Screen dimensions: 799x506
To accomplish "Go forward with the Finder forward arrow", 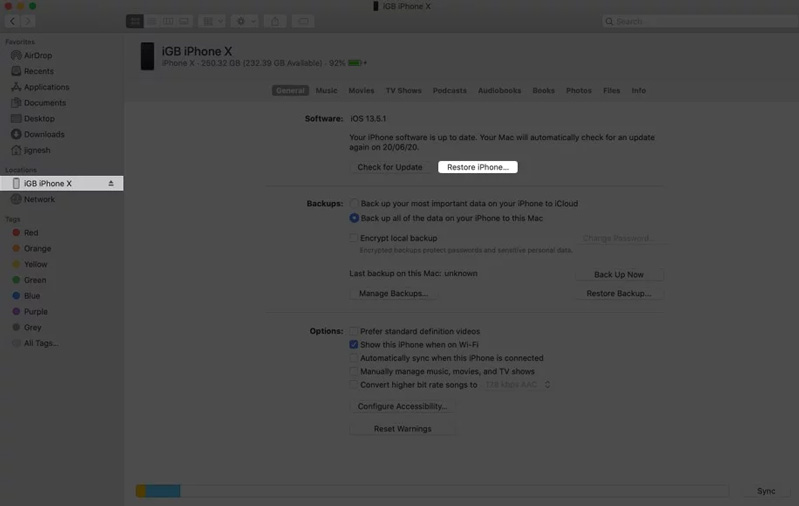I will tap(28, 21).
